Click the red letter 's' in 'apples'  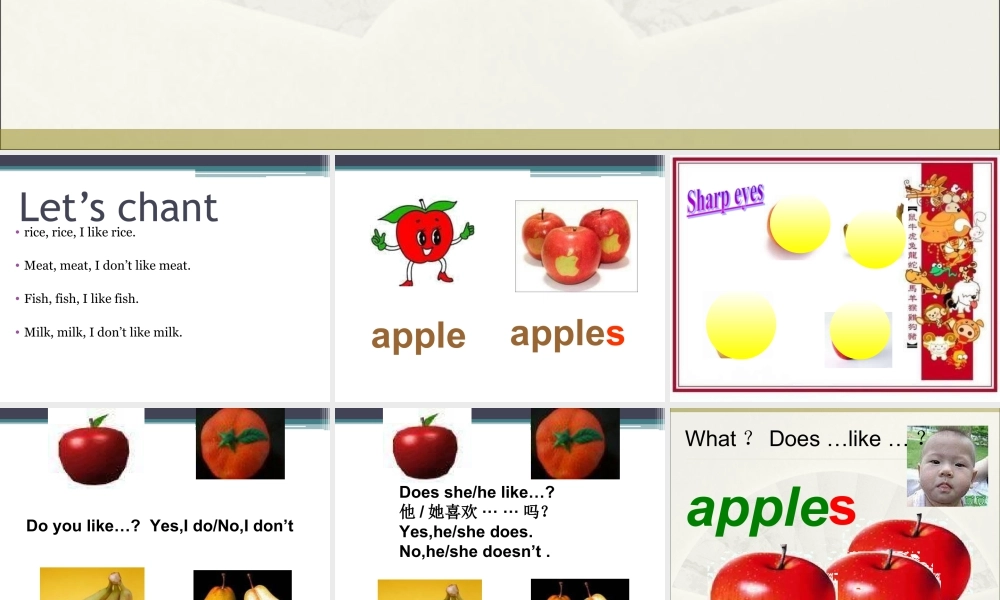click(x=617, y=336)
